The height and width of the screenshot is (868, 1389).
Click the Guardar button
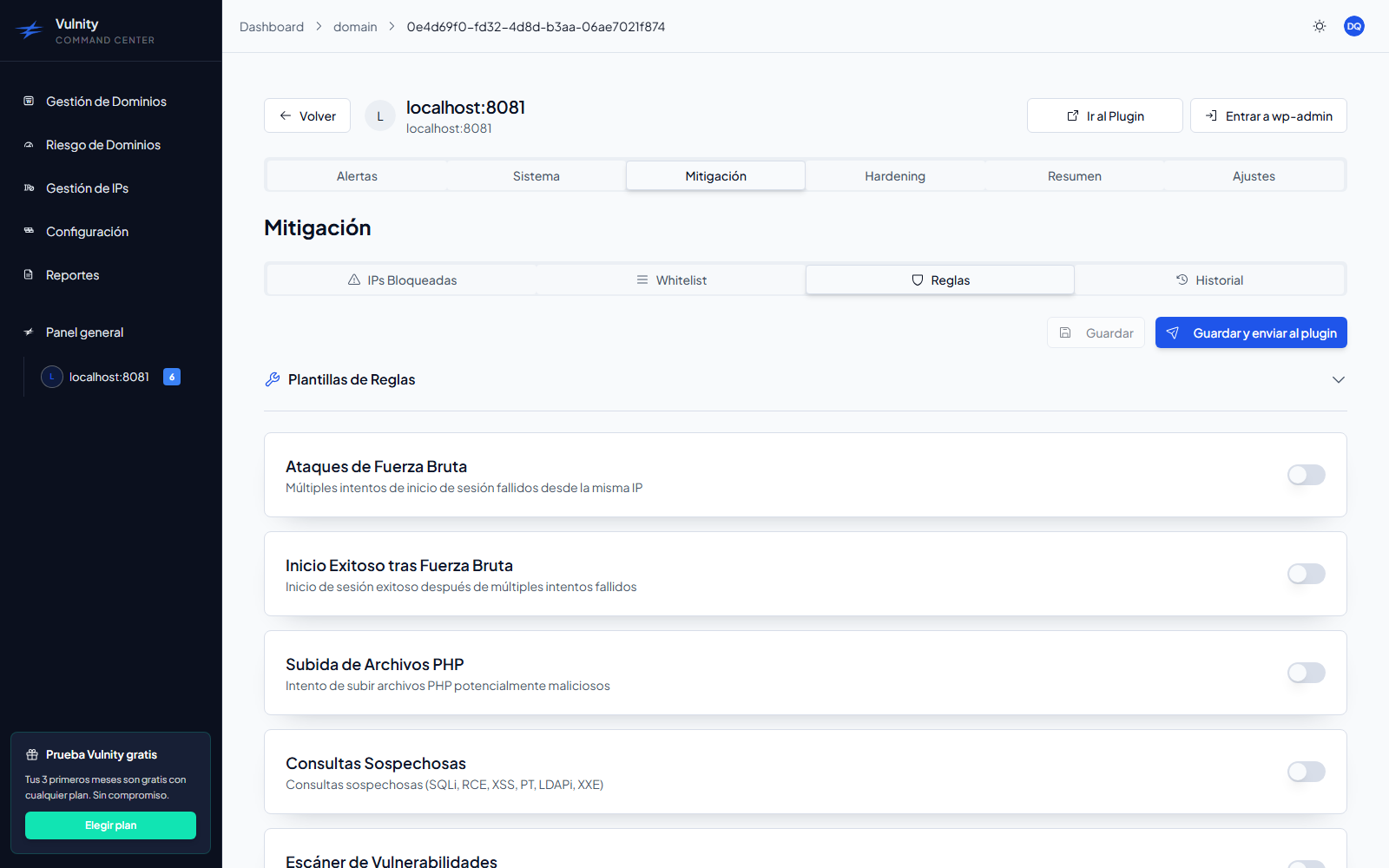coord(1096,332)
